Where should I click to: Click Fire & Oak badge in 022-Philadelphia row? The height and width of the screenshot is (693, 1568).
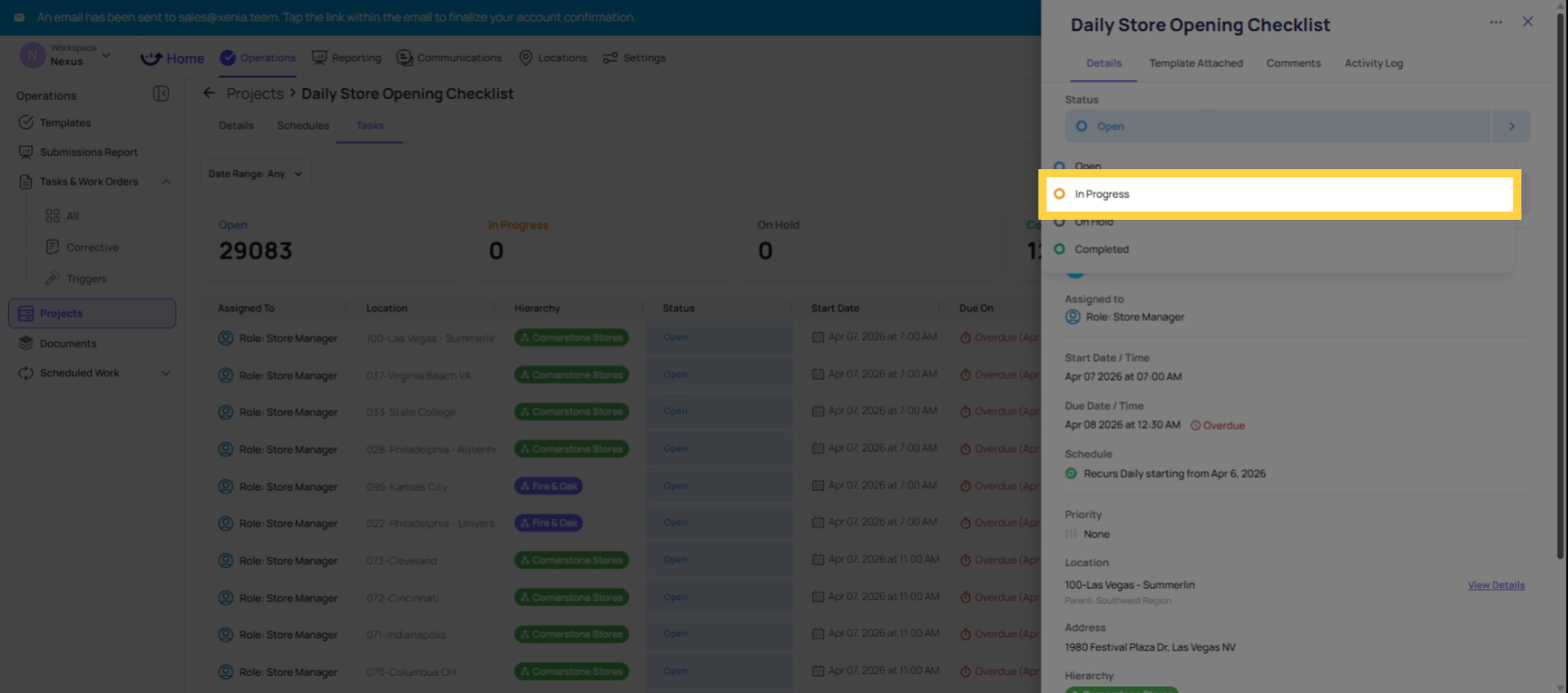[x=548, y=523]
